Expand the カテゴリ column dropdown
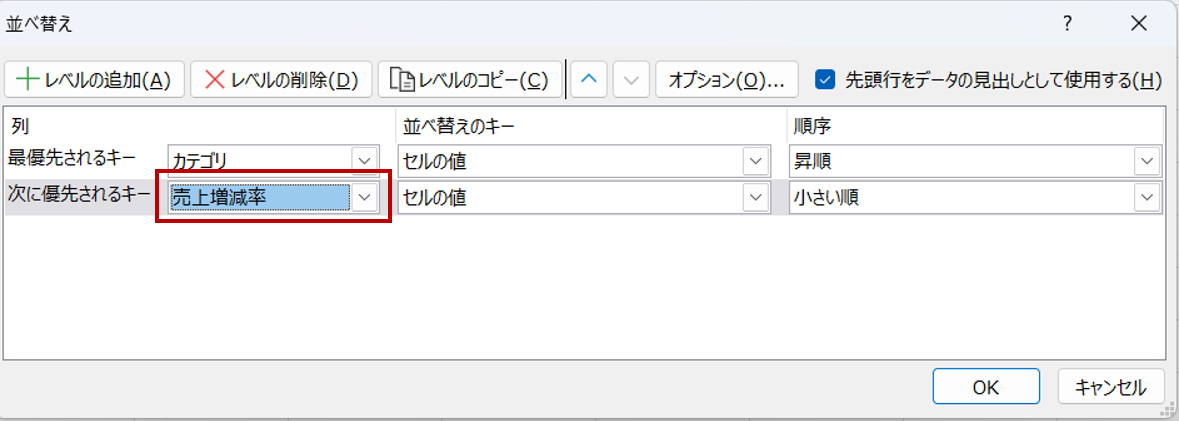This screenshot has width=1179, height=421. pyautogui.click(x=365, y=160)
